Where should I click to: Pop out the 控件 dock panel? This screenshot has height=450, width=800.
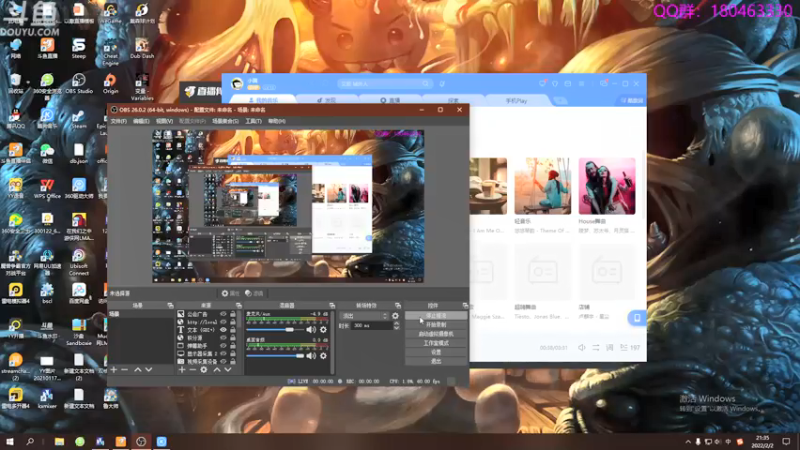click(x=465, y=305)
